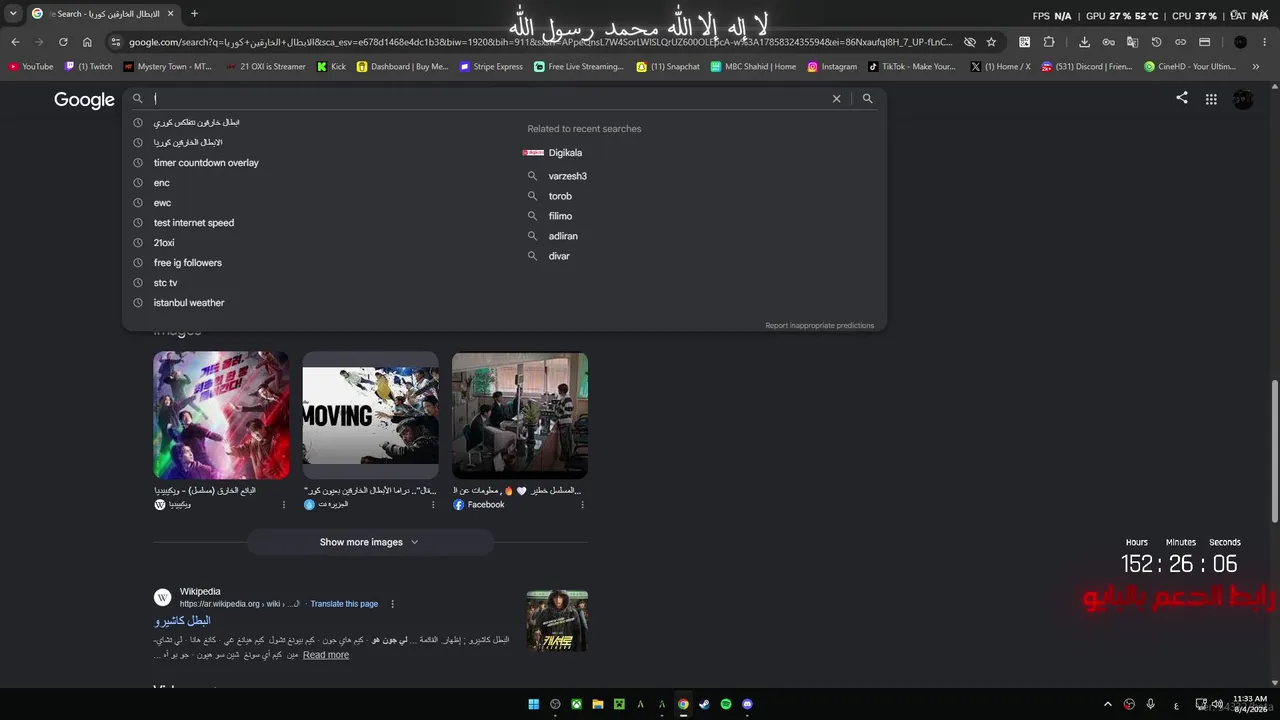Select the 'timer countdown overlay' suggestion
This screenshot has height=720, width=1280.
pos(206,163)
